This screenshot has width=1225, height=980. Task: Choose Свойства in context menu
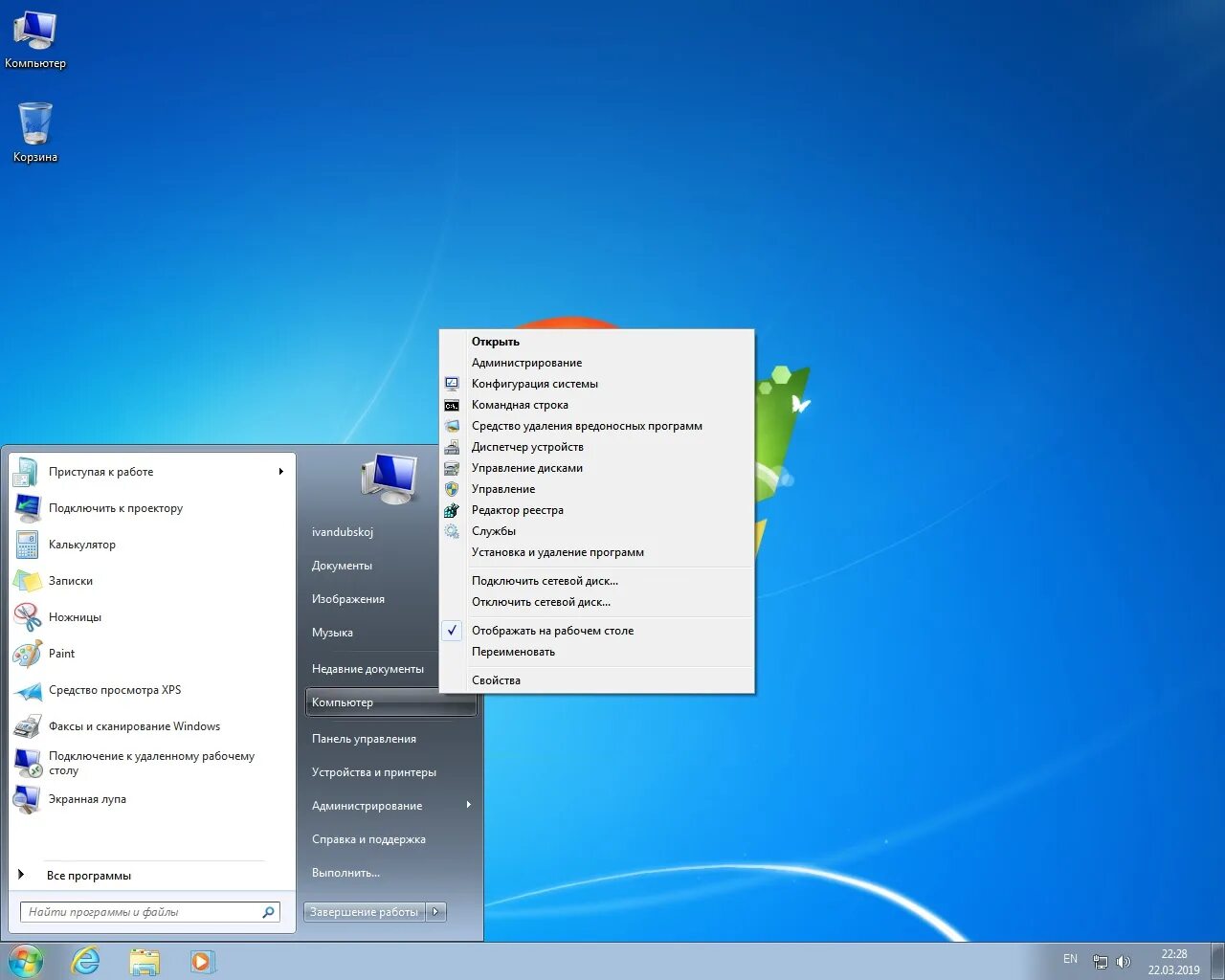pyautogui.click(x=597, y=680)
